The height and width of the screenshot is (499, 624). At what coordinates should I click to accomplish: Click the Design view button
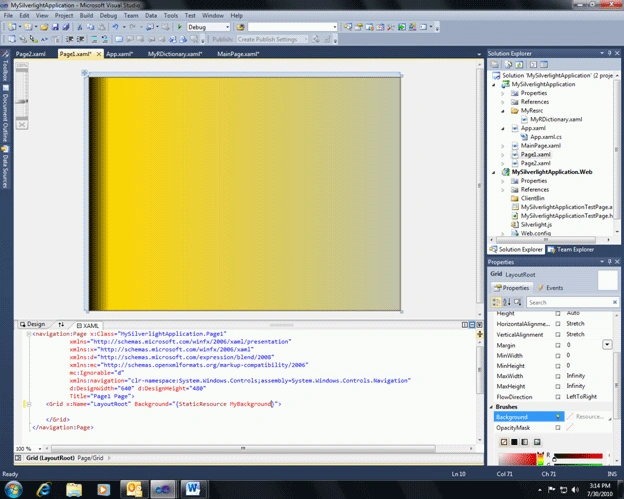point(33,324)
